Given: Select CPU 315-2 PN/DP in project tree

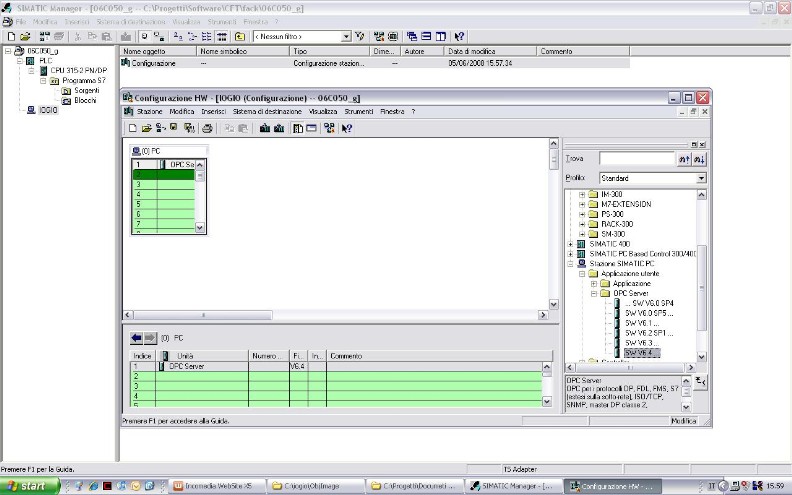Looking at the screenshot, I should (x=78, y=71).
